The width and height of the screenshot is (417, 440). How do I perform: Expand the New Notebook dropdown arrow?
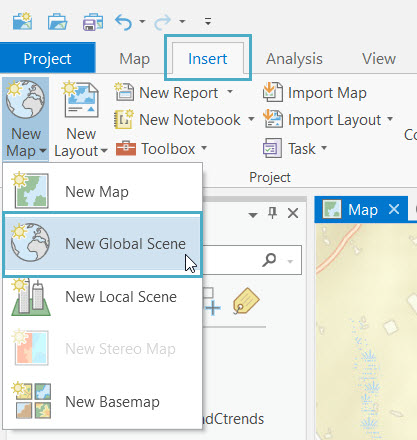(x=251, y=119)
